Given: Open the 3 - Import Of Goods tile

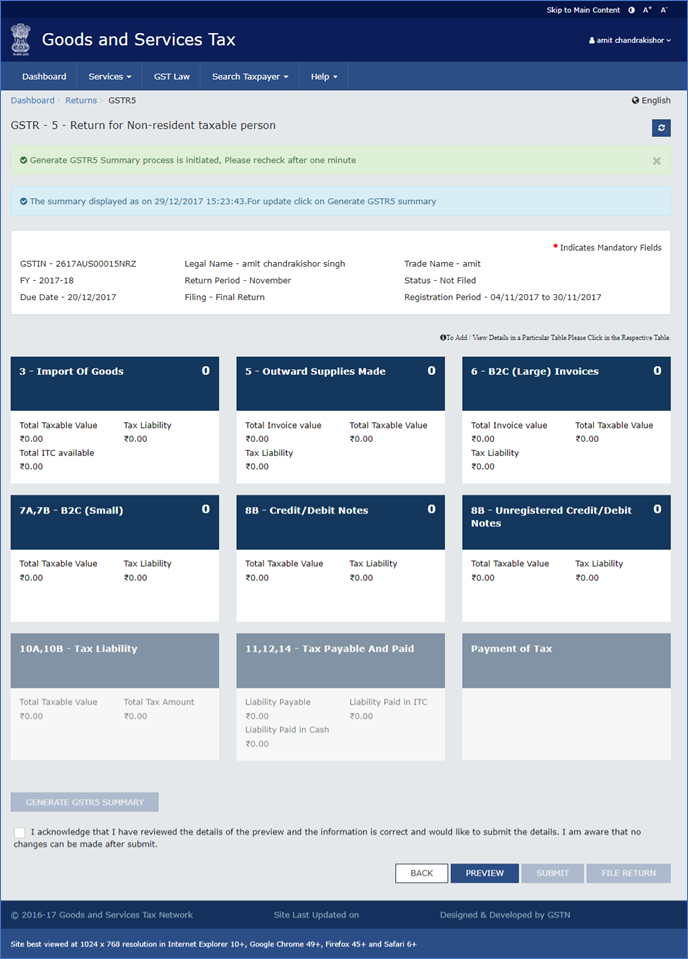Looking at the screenshot, I should [114, 420].
